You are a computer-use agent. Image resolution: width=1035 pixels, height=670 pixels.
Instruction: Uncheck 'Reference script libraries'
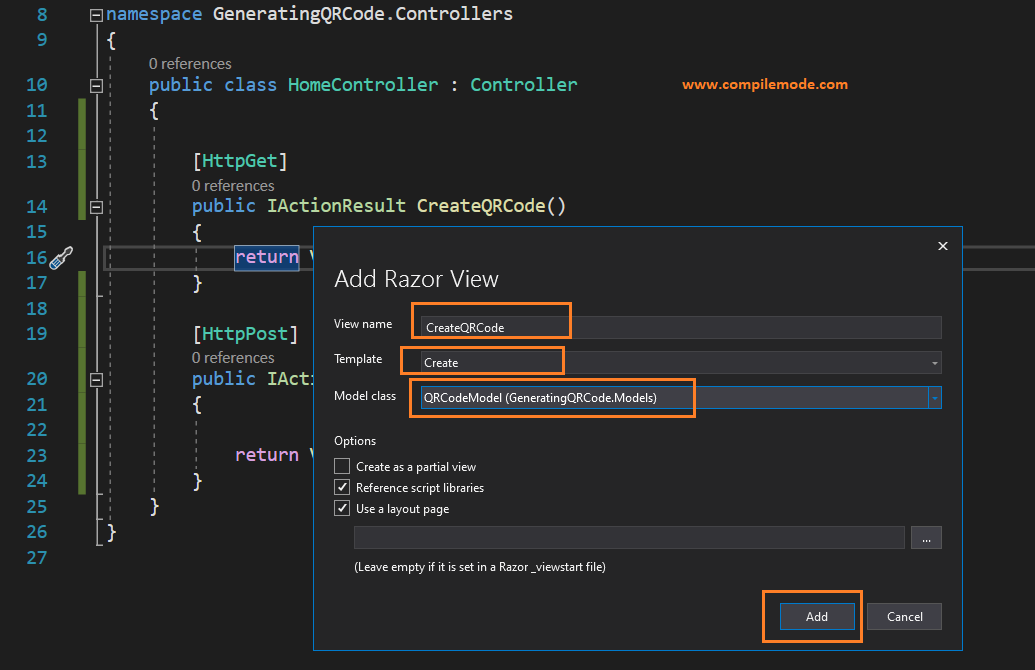coord(341,487)
